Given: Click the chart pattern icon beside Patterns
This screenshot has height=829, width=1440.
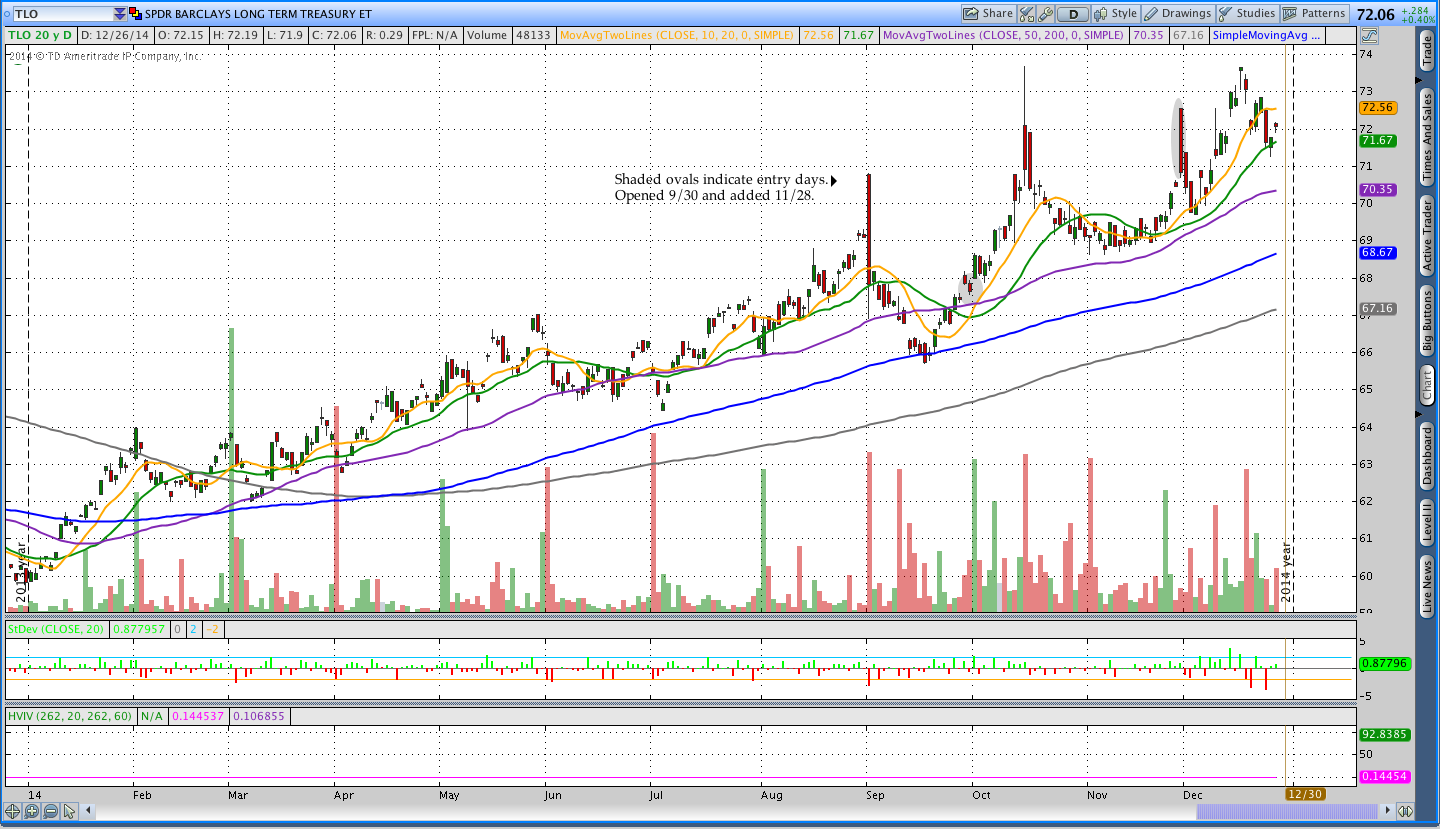Looking at the screenshot, I should [x=1290, y=14].
